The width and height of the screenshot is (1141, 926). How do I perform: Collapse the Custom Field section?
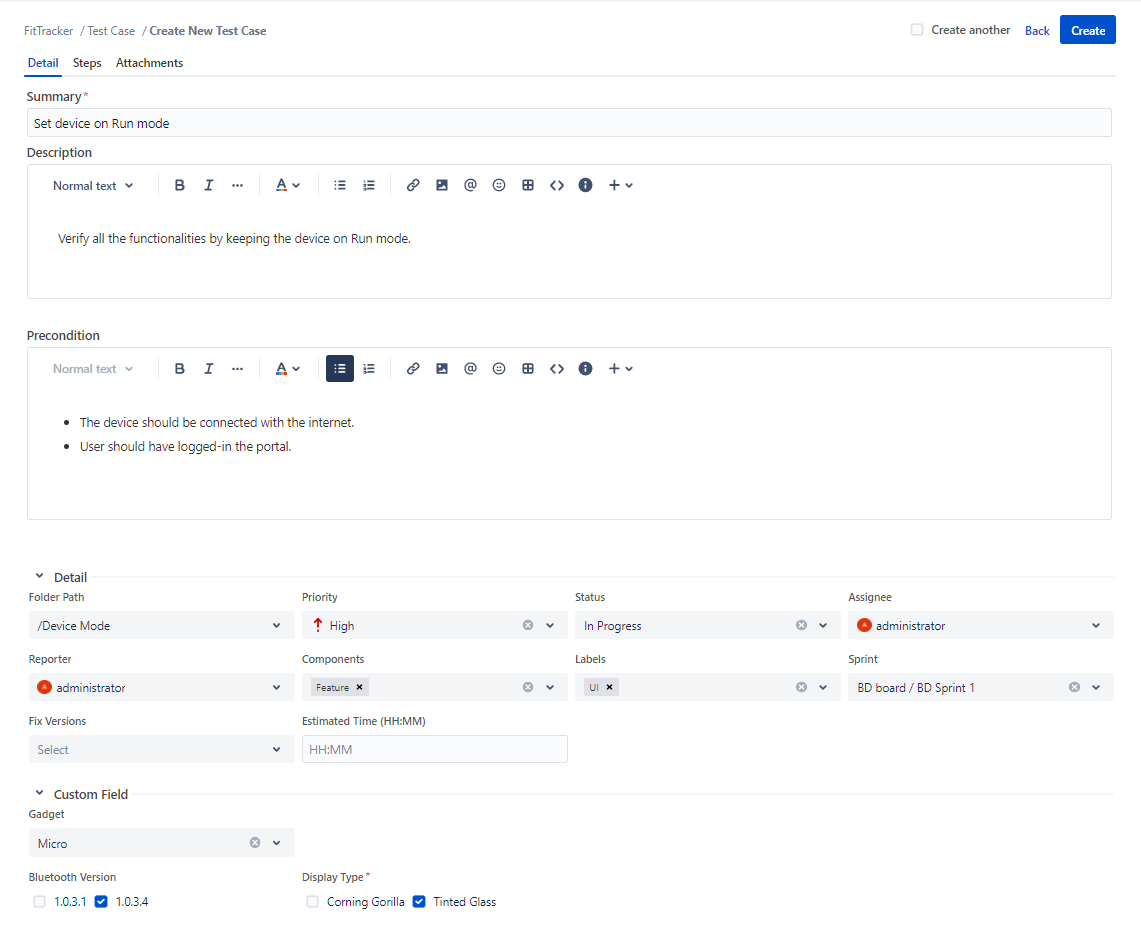[39, 793]
